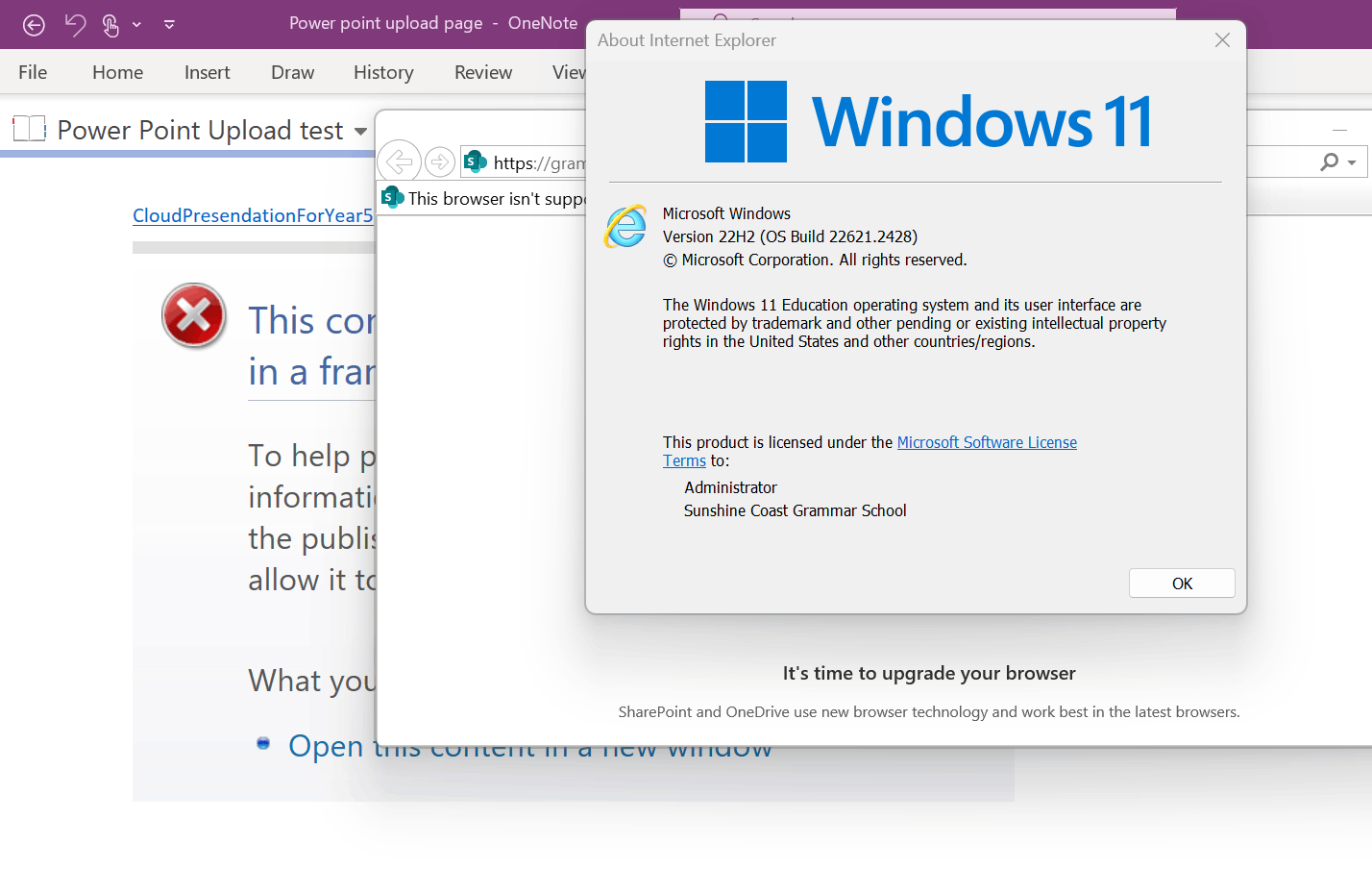The image size is (1372, 869).
Task: Click the OneNote back arrow icon
Action: click(x=34, y=25)
